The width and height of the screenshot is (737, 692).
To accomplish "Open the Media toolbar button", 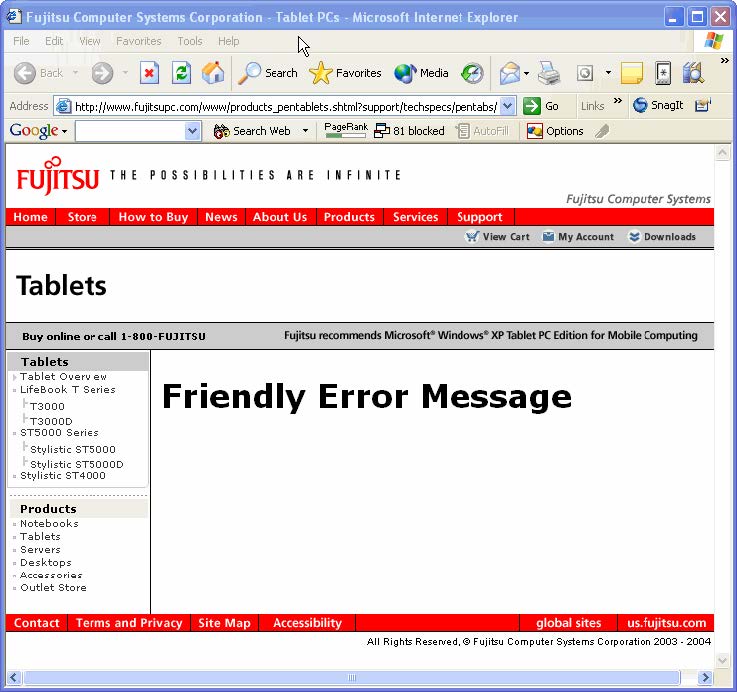I will tap(422, 73).
